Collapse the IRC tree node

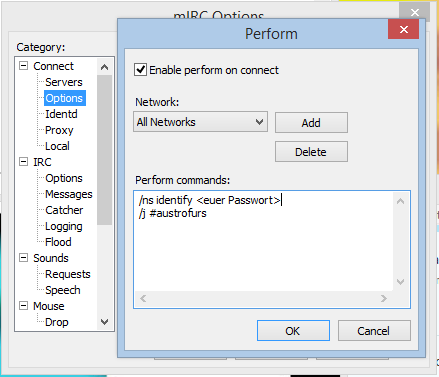[x=23, y=162]
